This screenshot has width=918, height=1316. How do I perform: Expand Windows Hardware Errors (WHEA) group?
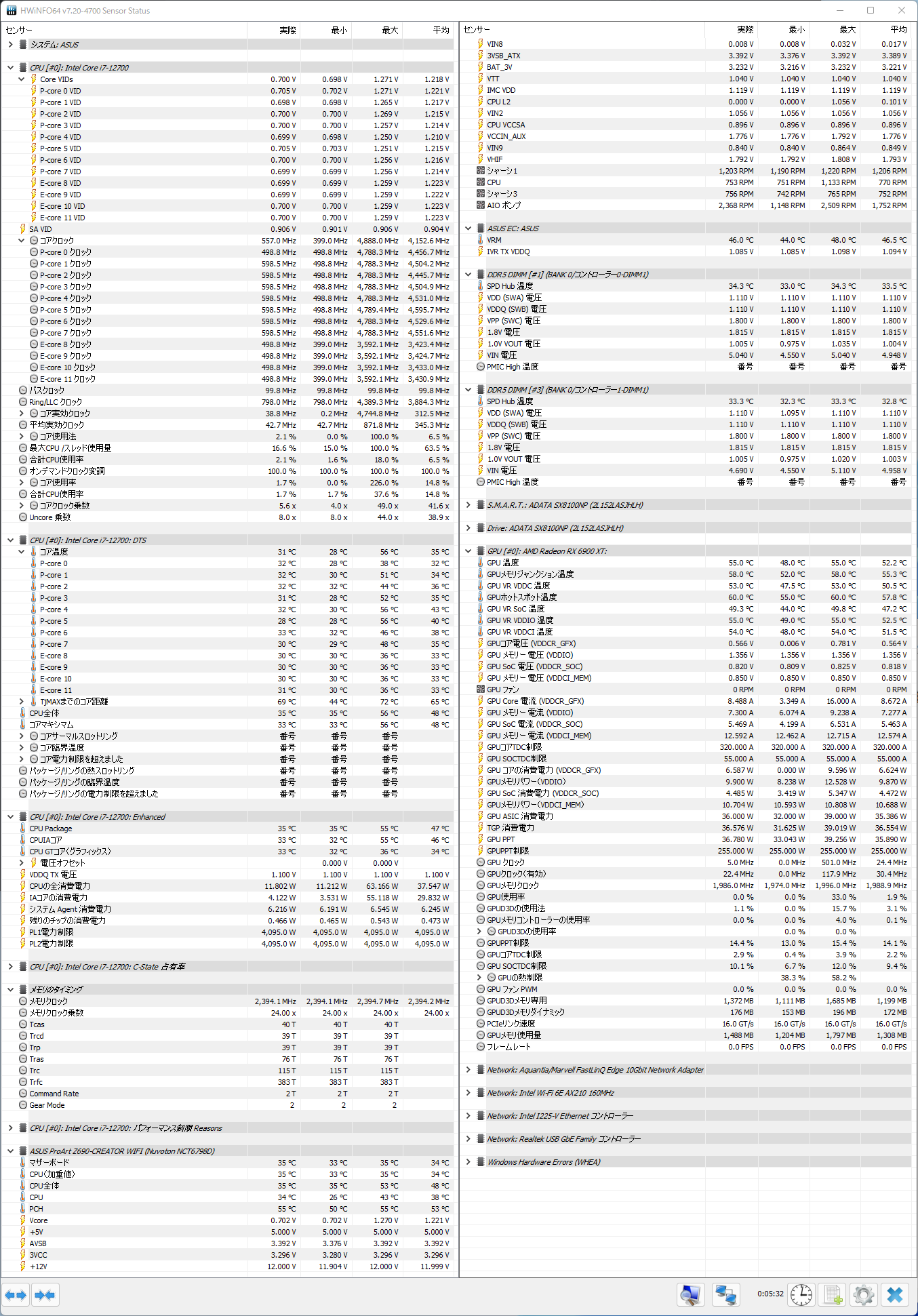468,1162
